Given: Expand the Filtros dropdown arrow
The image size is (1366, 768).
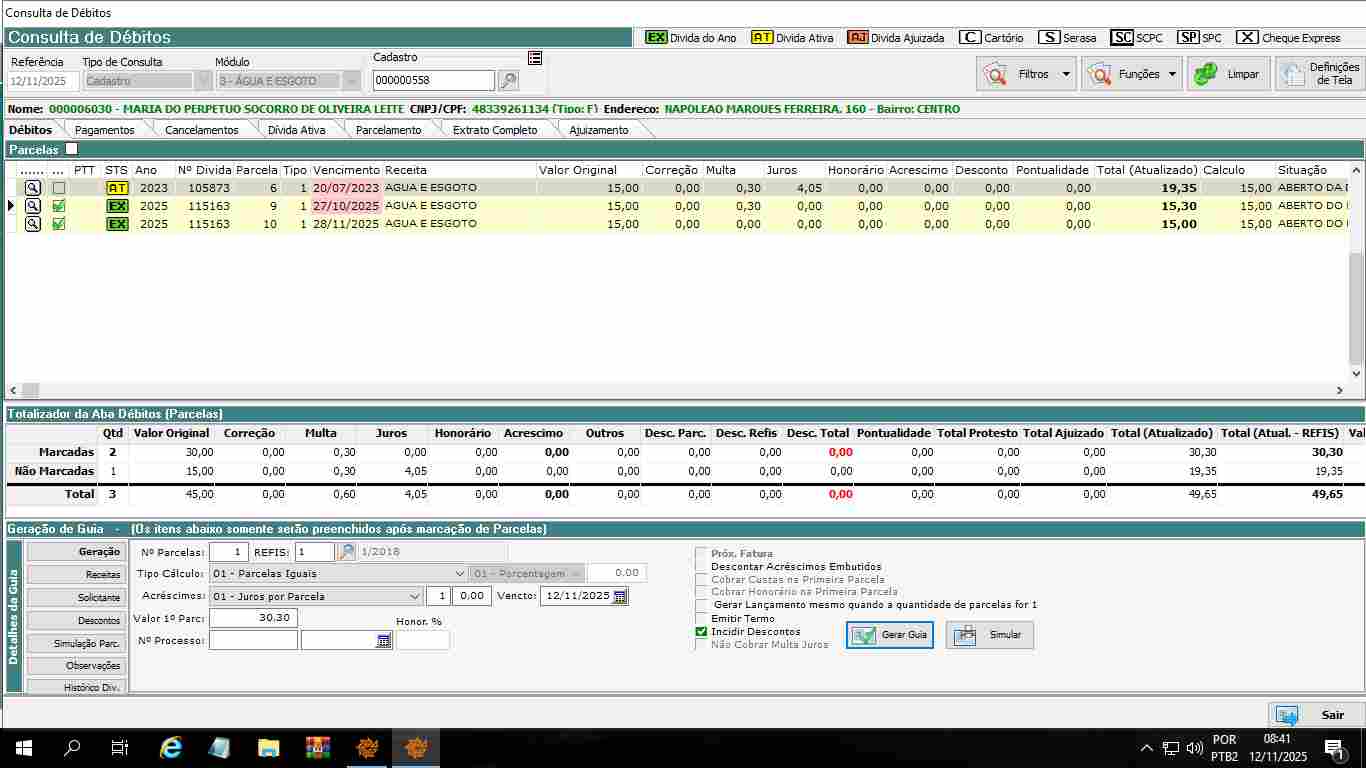Looking at the screenshot, I should [x=1066, y=74].
